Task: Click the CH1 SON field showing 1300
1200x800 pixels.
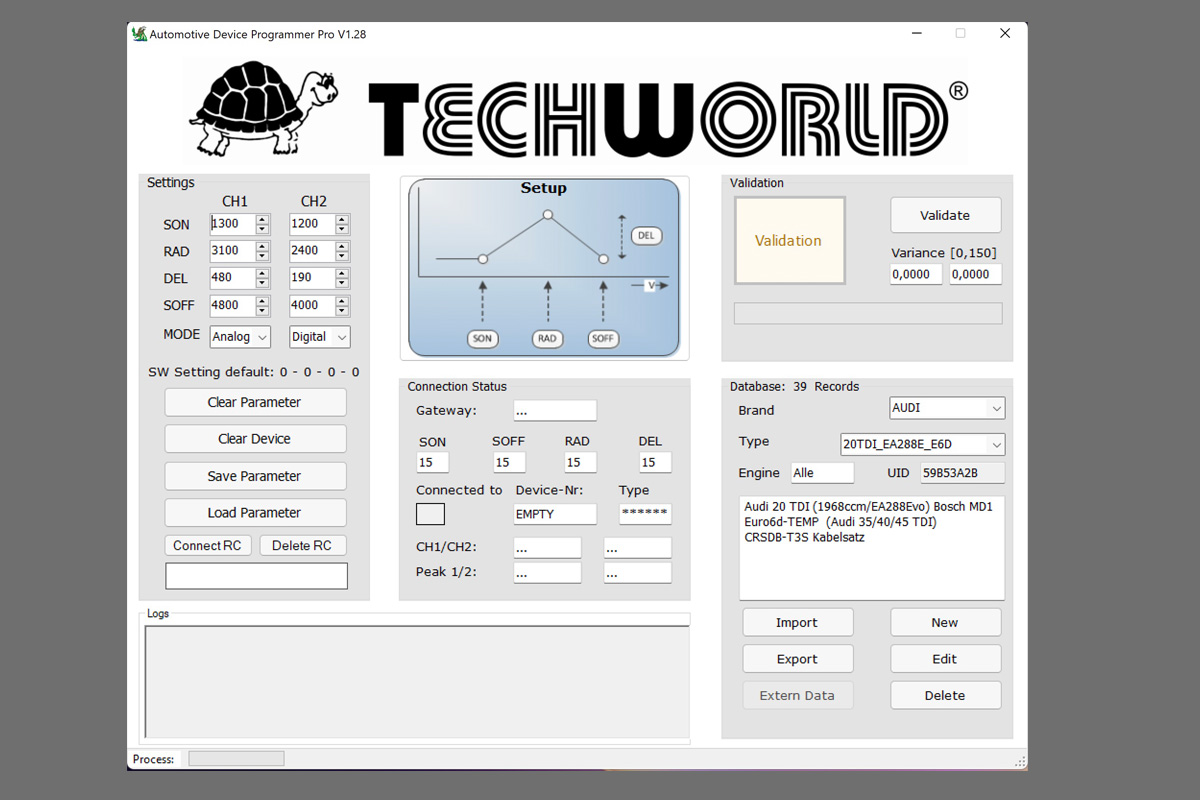Action: pos(233,224)
